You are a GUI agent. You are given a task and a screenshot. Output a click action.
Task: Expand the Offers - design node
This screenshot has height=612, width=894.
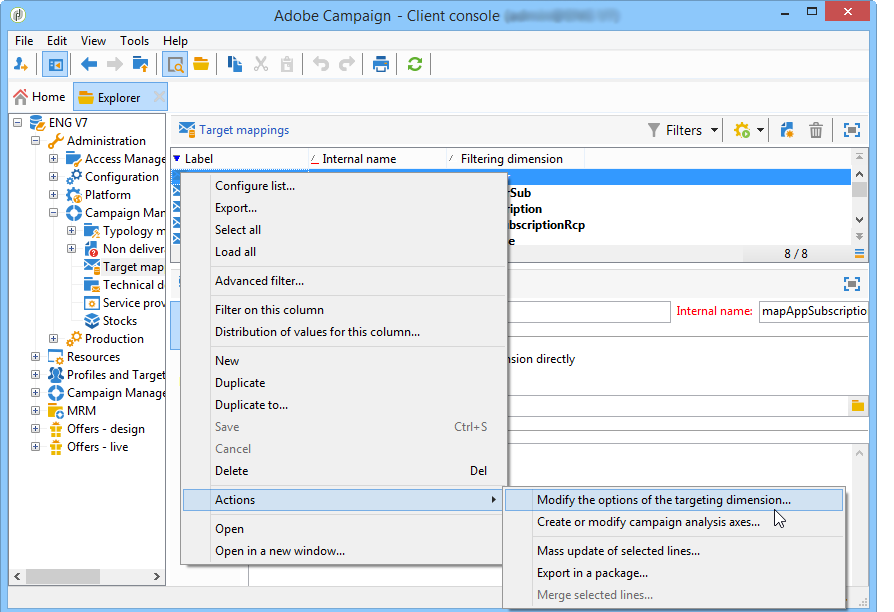(35, 429)
